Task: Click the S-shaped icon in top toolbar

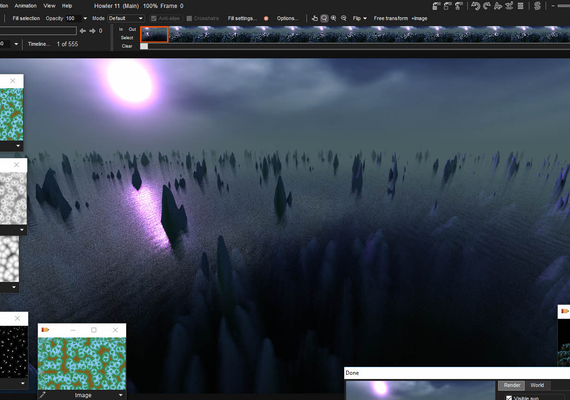Action: pos(537,6)
